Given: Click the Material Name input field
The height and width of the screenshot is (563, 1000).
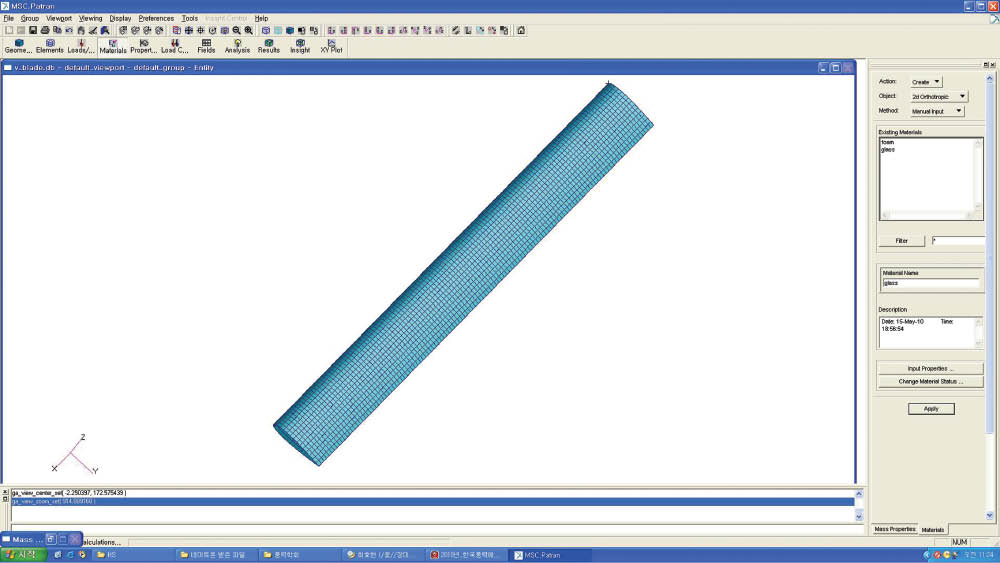Looking at the screenshot, I should pos(930,283).
